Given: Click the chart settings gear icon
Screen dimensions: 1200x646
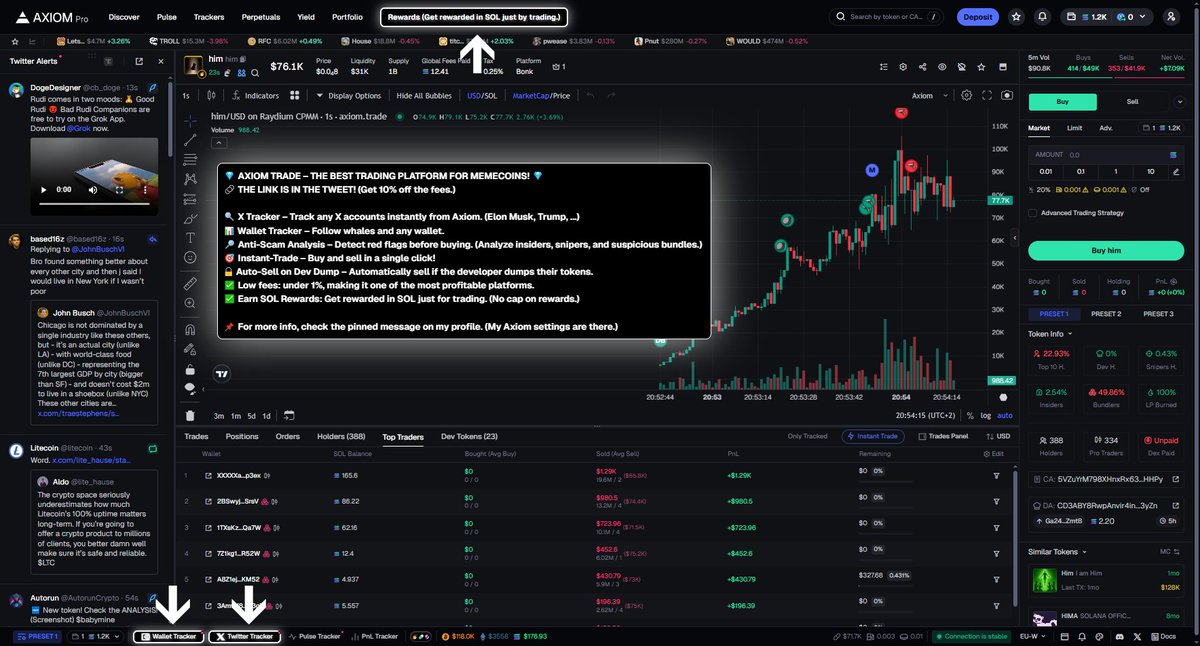Looking at the screenshot, I should click(966, 96).
